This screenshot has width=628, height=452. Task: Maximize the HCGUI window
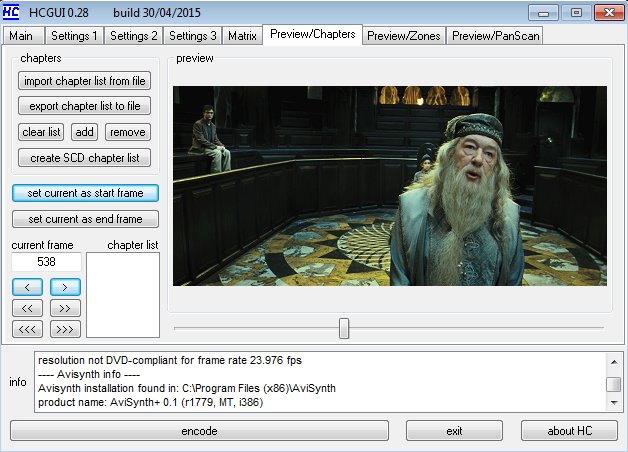(576, 13)
